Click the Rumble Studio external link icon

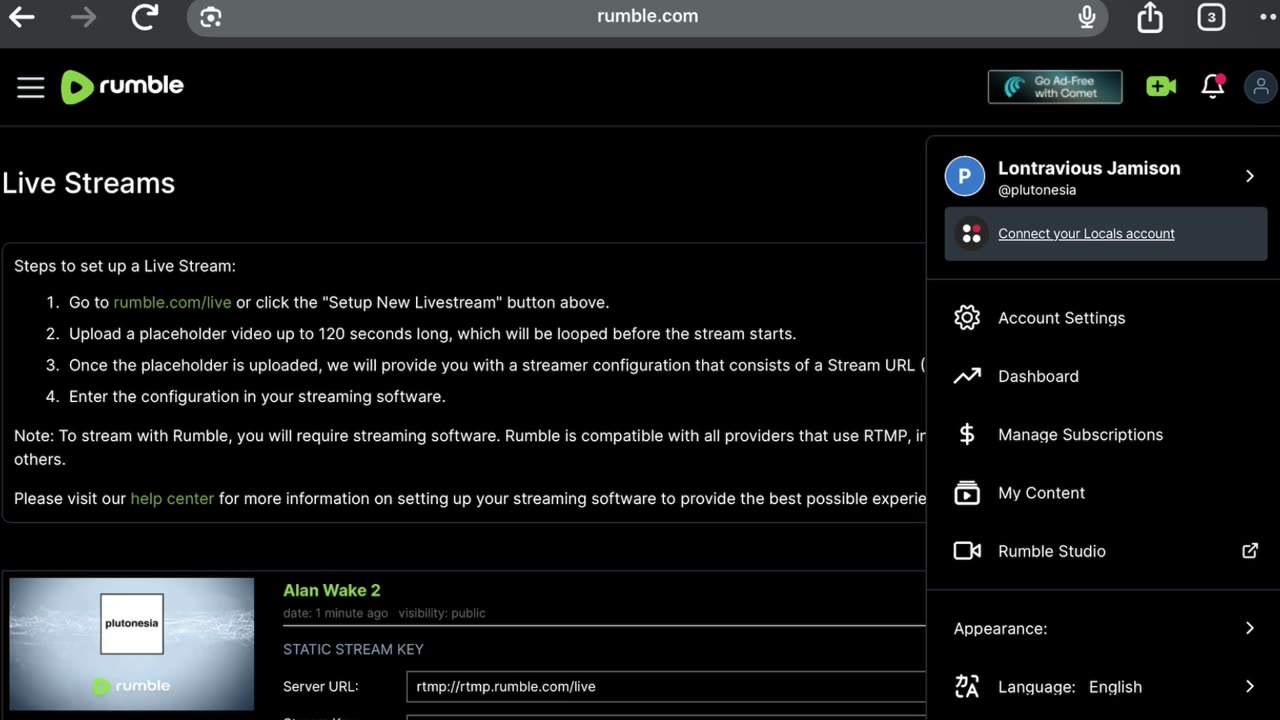click(x=1250, y=551)
